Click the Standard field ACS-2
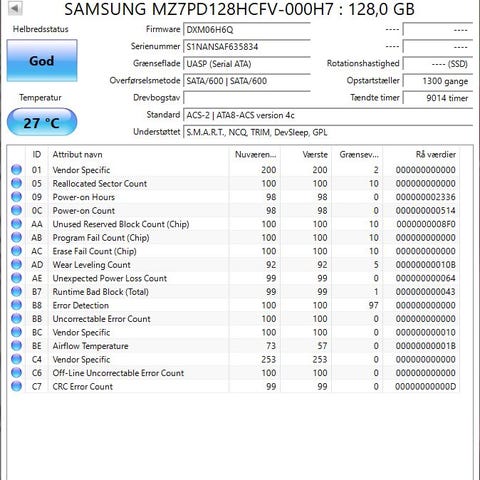 pyautogui.click(x=328, y=115)
